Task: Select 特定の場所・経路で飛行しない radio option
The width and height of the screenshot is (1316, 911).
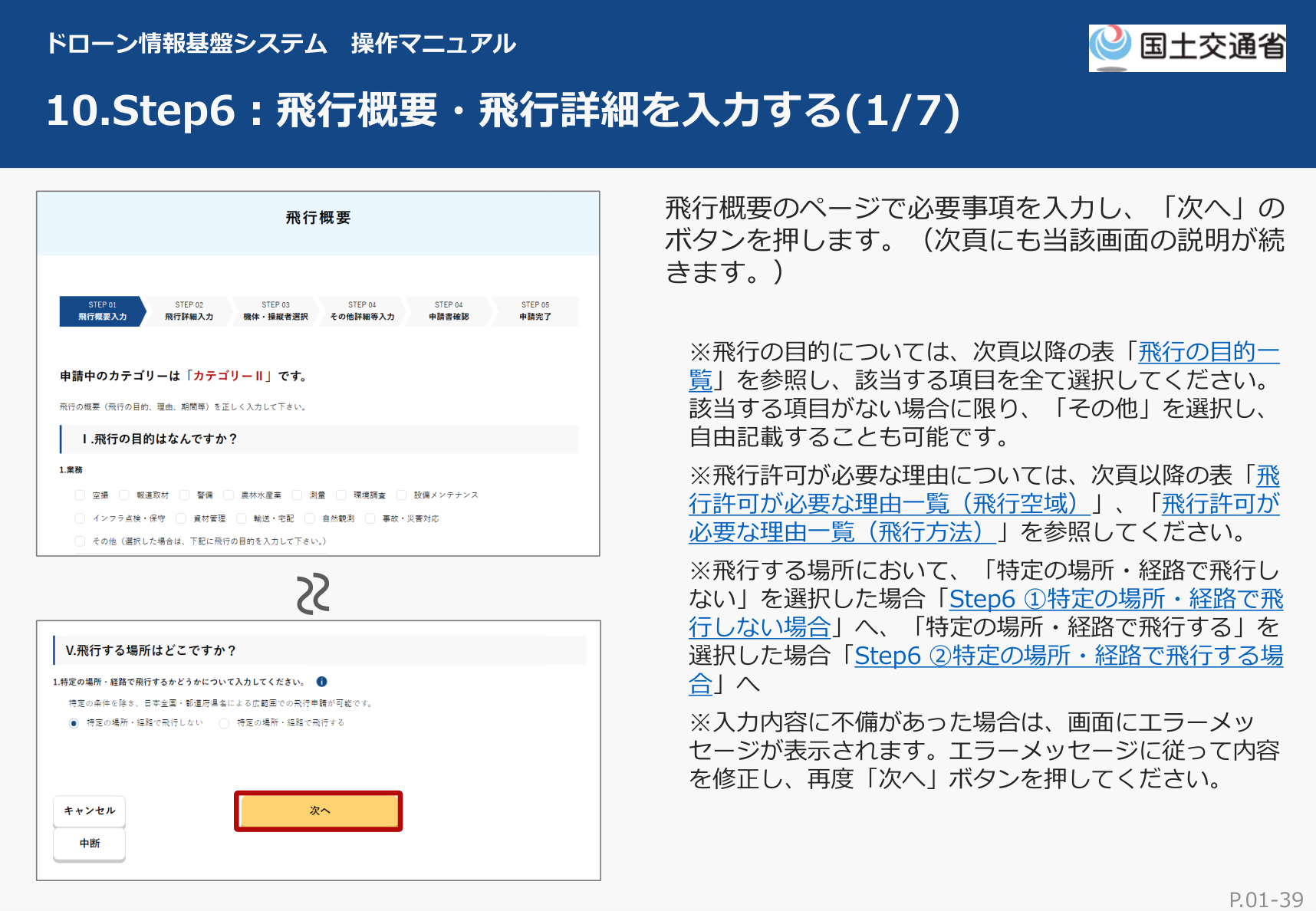Action: [74, 723]
